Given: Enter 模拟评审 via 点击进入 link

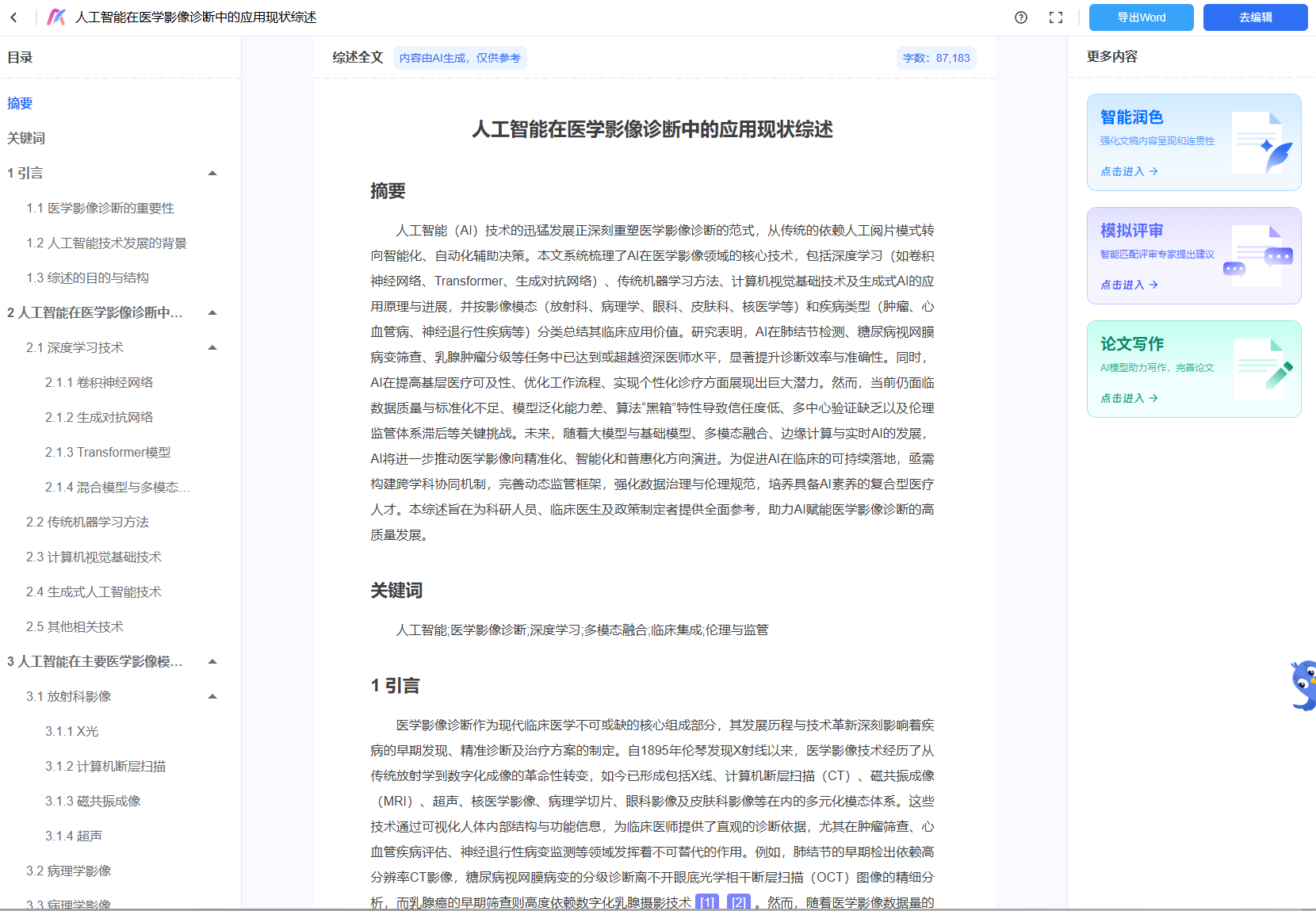Looking at the screenshot, I should point(1129,285).
